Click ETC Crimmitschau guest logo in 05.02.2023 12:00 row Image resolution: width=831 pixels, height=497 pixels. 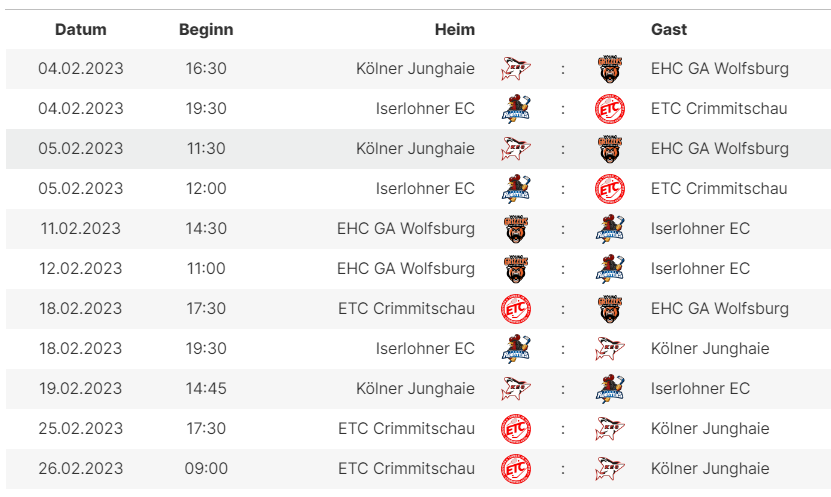pyautogui.click(x=610, y=189)
